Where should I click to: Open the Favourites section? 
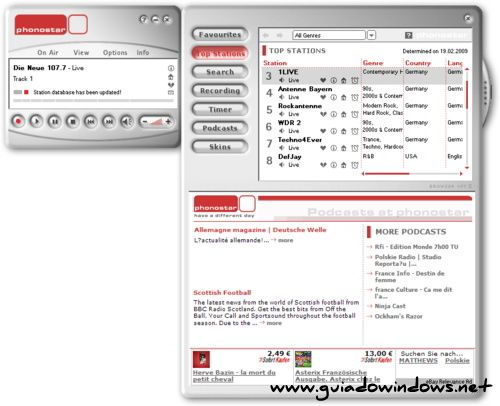pos(220,34)
